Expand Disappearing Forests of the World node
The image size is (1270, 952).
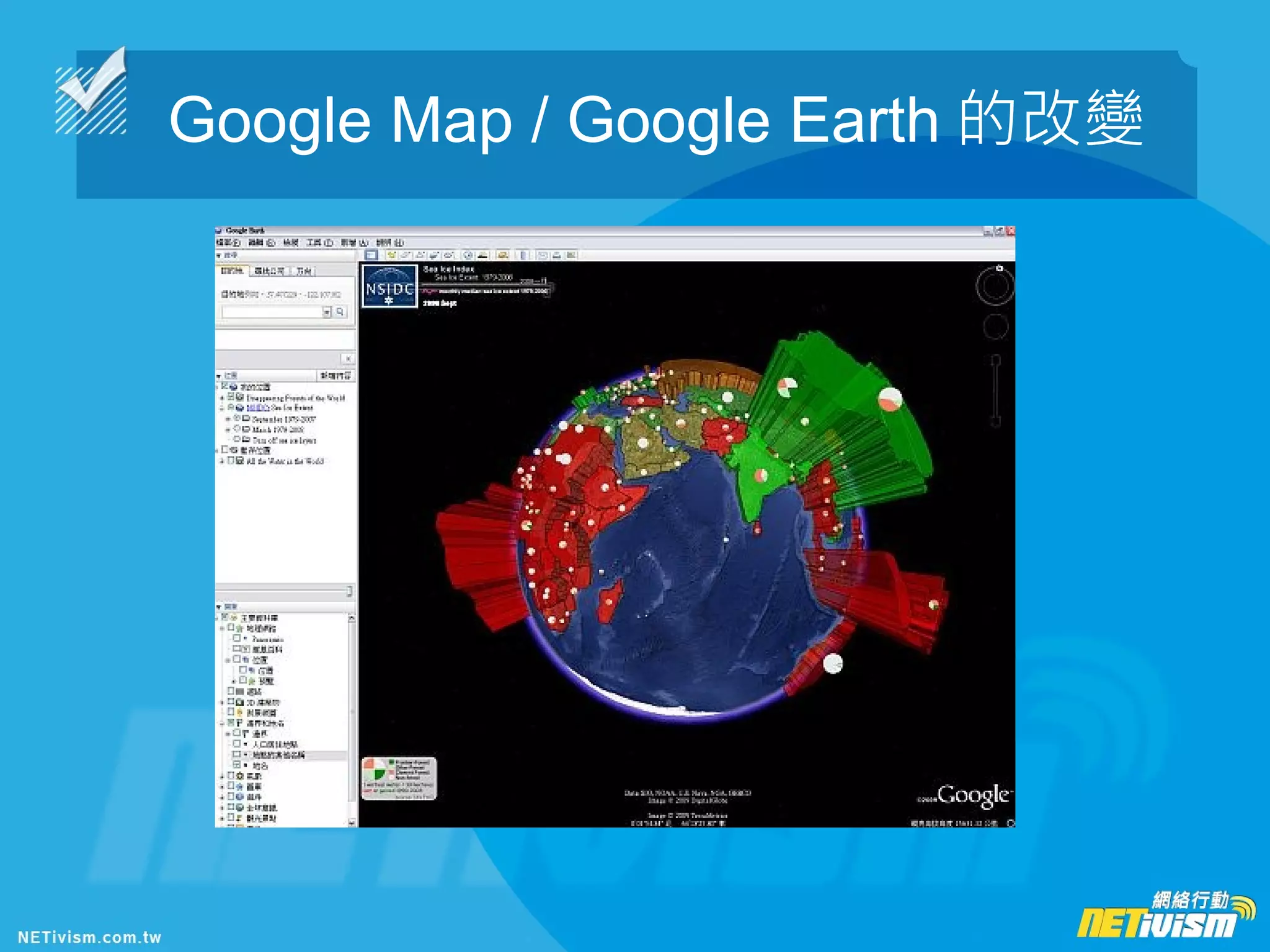(222, 398)
